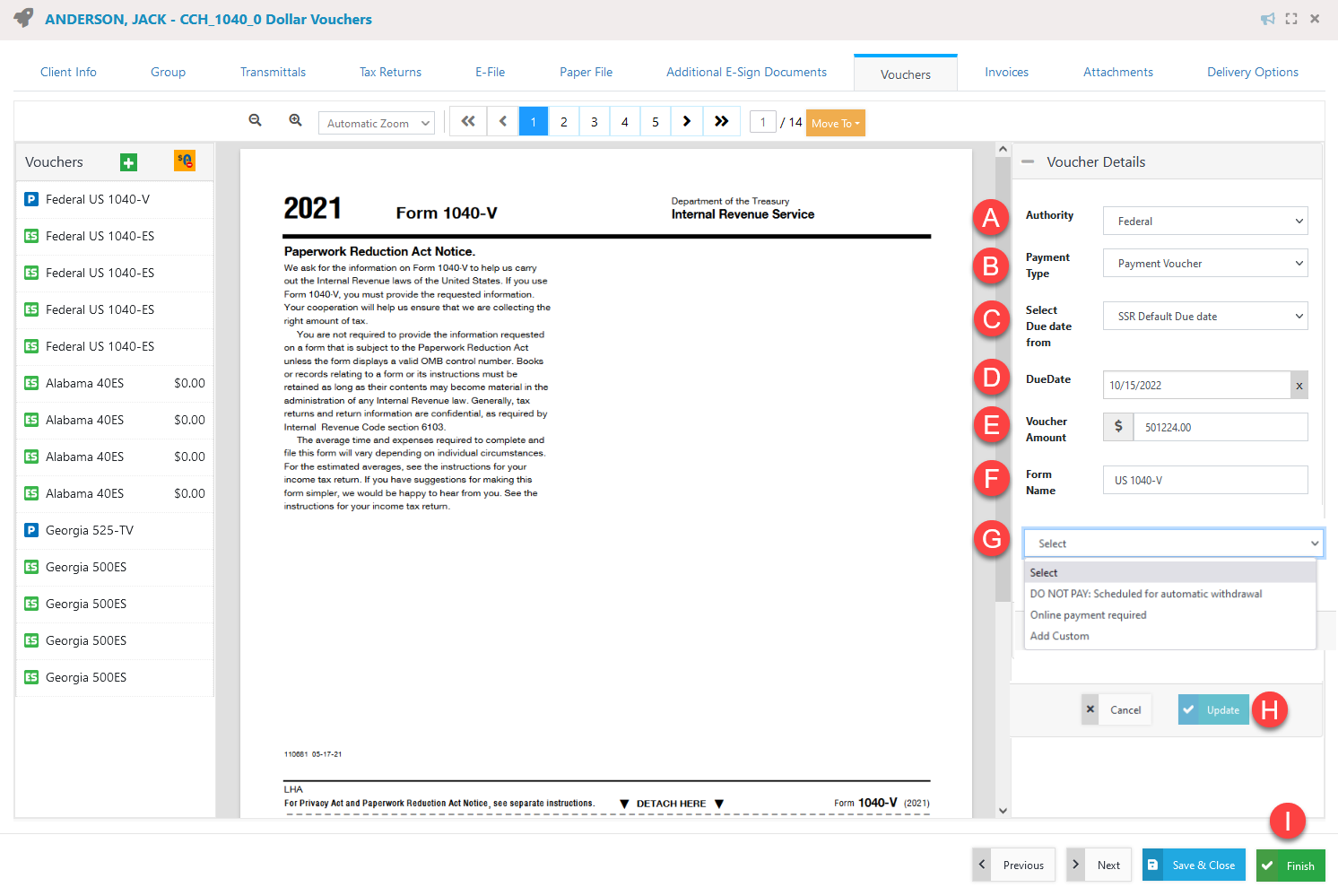Click the Update button

pos(1213,709)
